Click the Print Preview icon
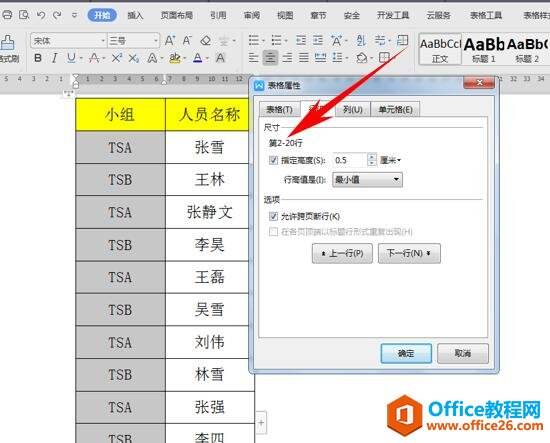 pos(24,15)
